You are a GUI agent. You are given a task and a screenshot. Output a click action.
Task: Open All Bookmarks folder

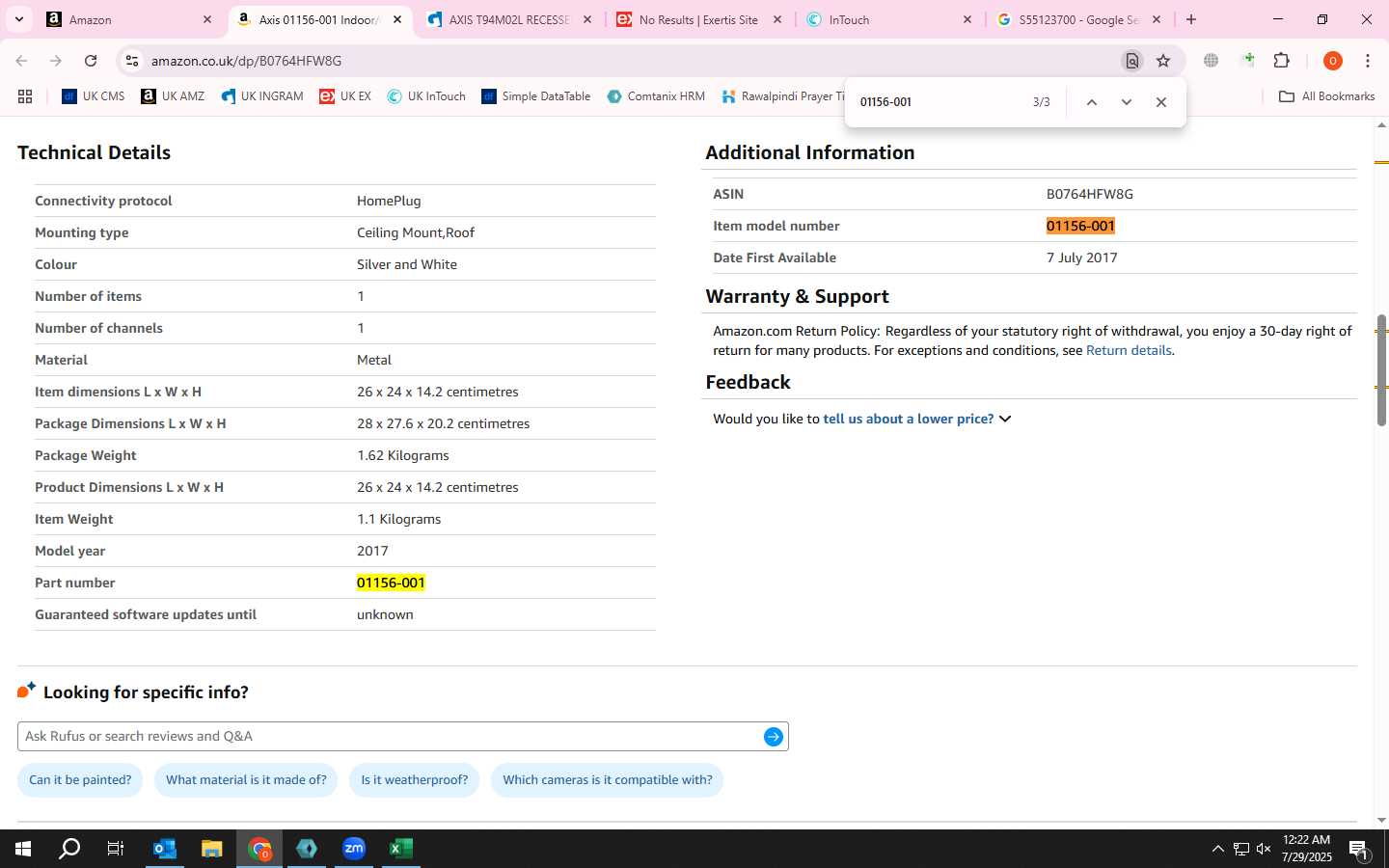(x=1326, y=96)
